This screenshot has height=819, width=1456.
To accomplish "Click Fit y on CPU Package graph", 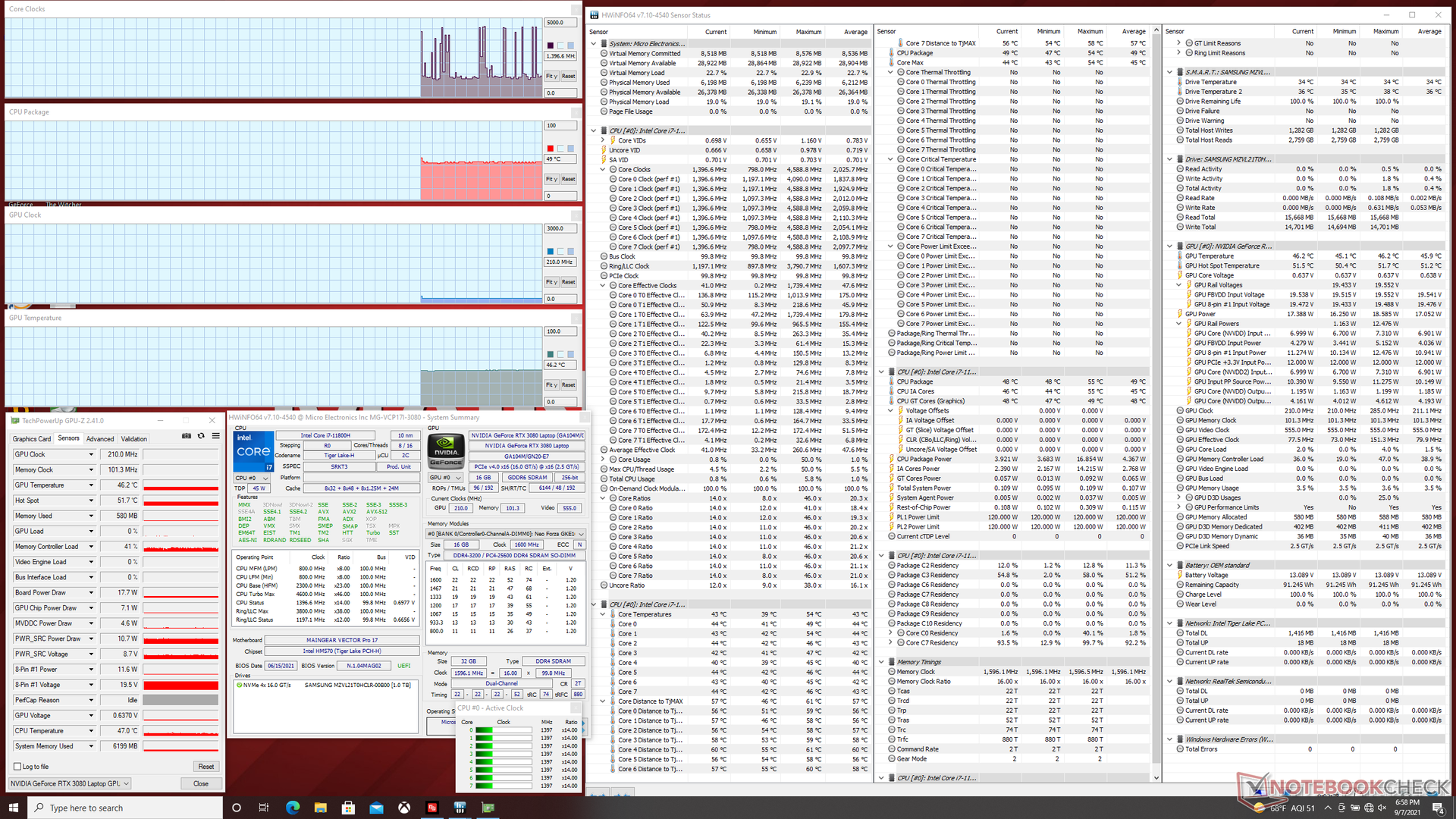I will (551, 179).
